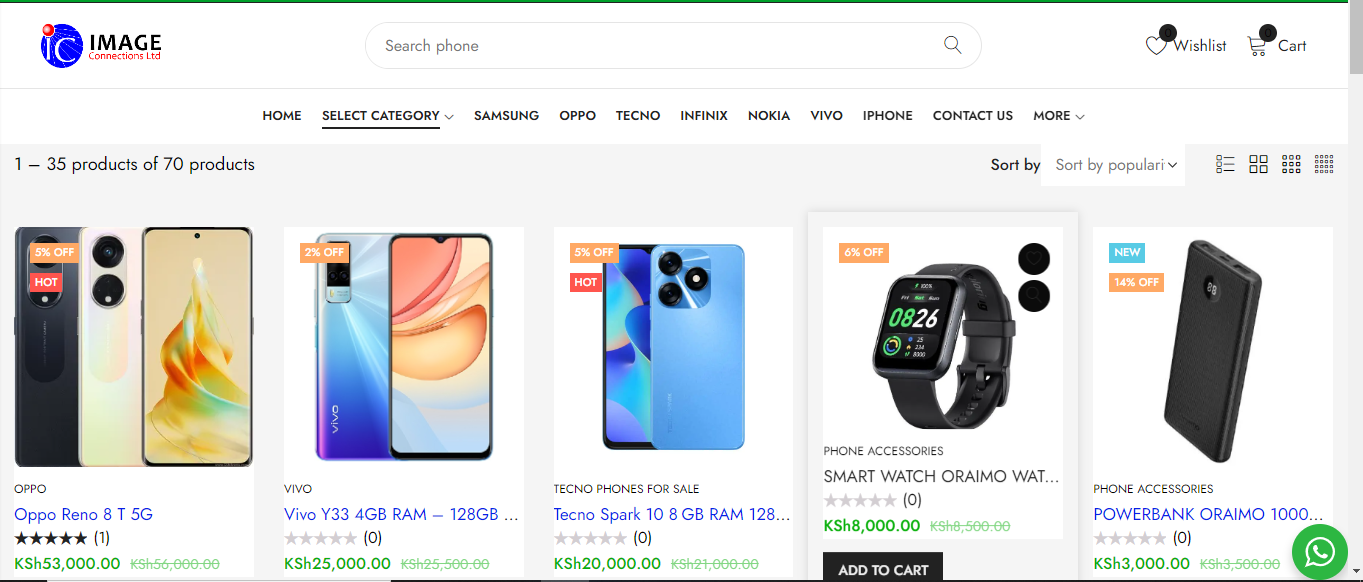Screen dimensions: 1363x582
Task: Go to the Samsung menu item
Action: click(506, 116)
